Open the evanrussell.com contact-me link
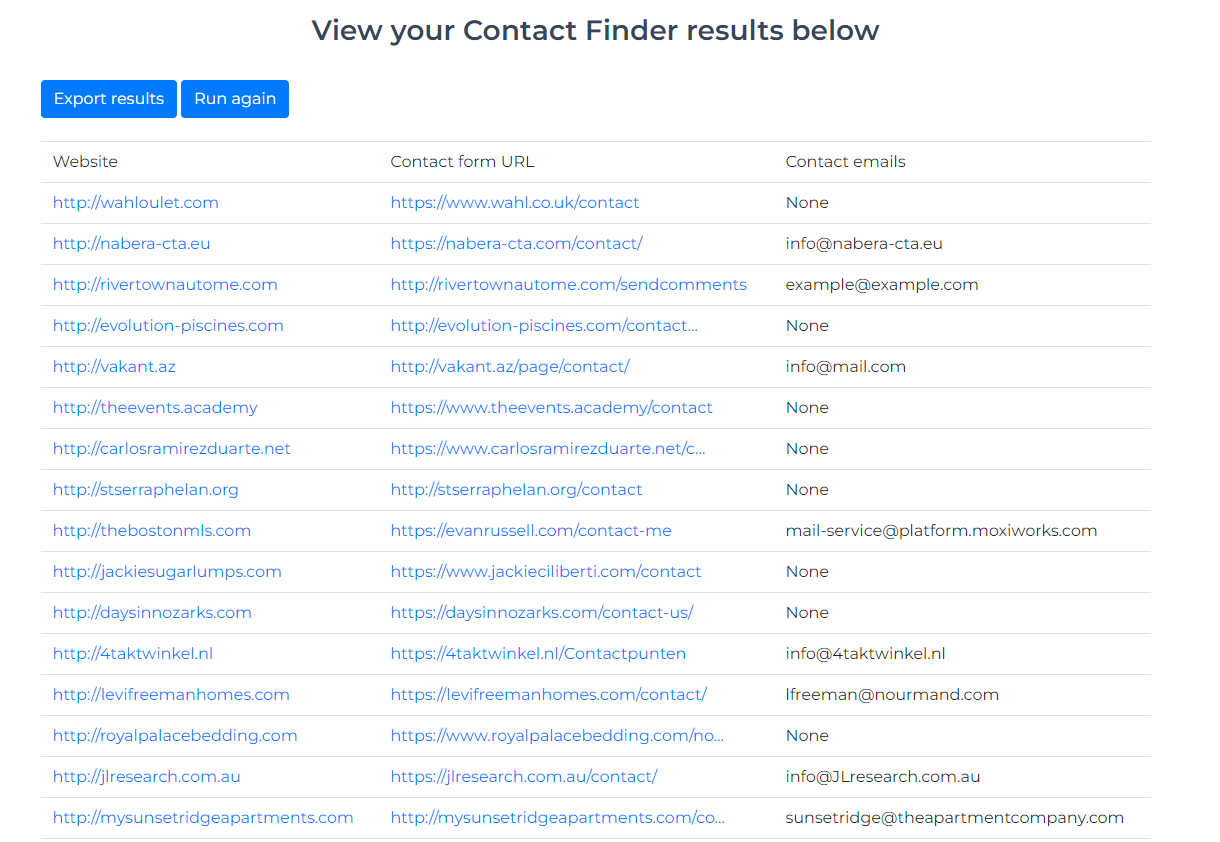This screenshot has height=842, width=1220. point(531,531)
